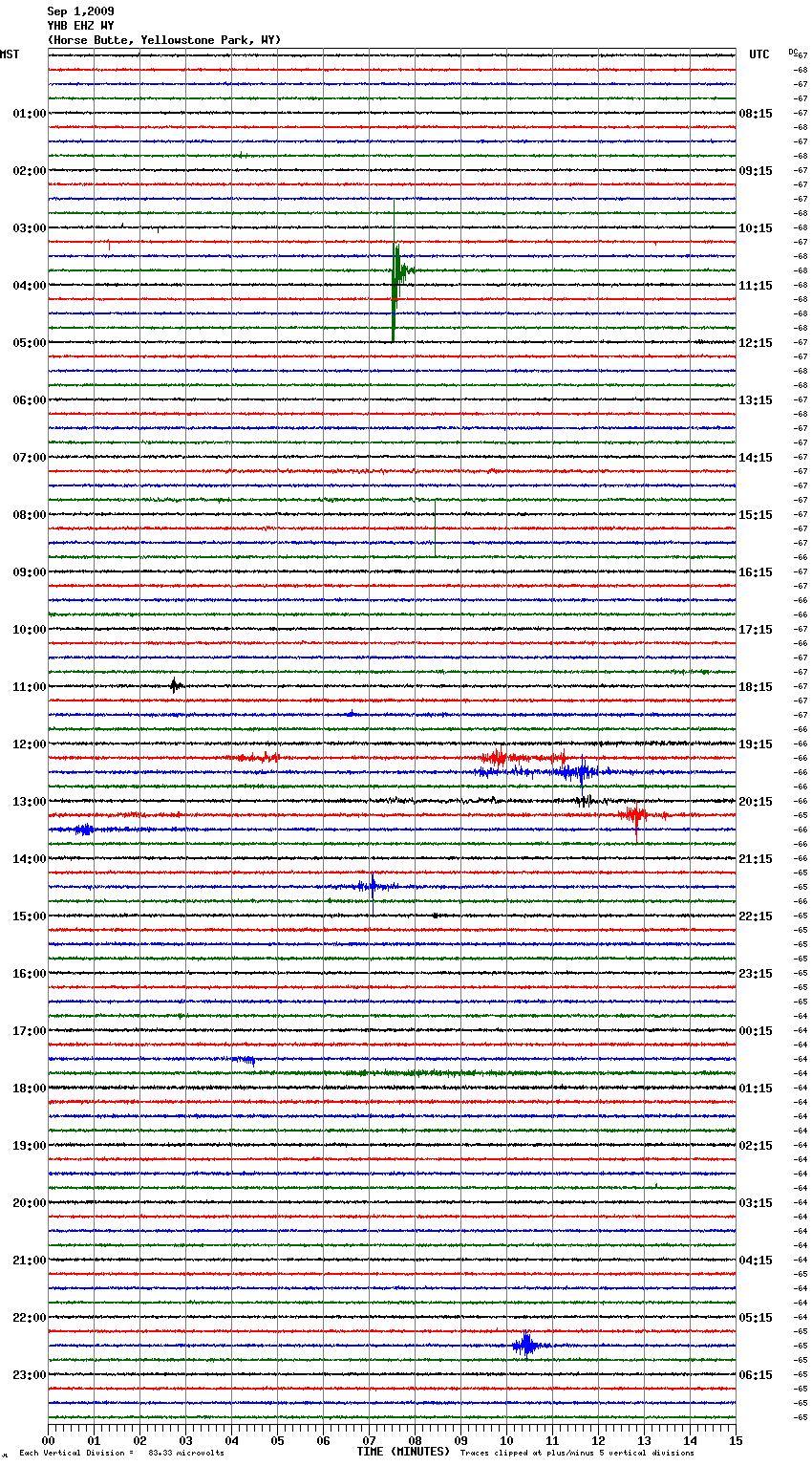Click the '10' minute axis label

[x=506, y=1440]
